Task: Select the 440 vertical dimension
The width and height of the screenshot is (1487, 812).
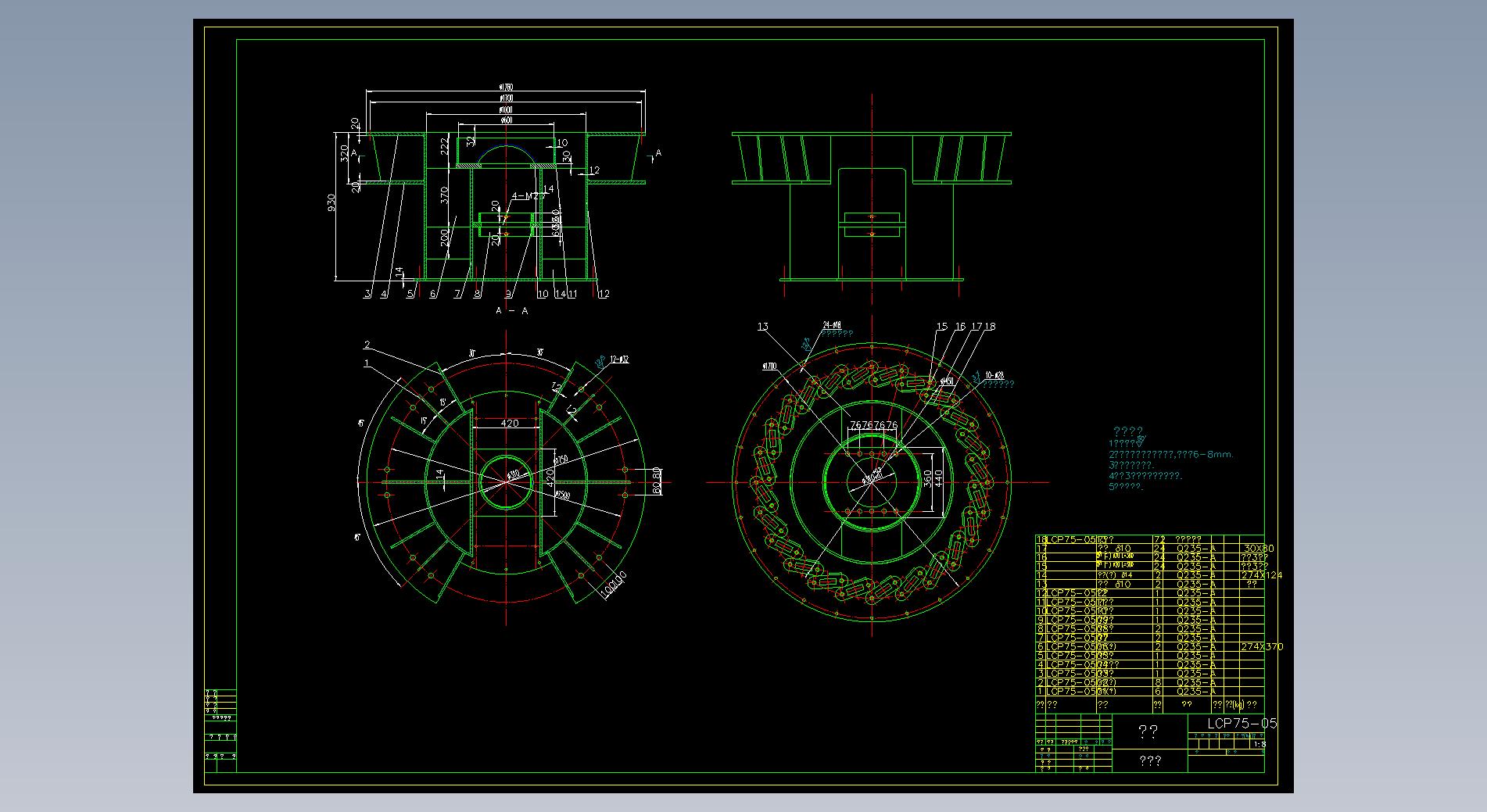Action: tap(939, 478)
